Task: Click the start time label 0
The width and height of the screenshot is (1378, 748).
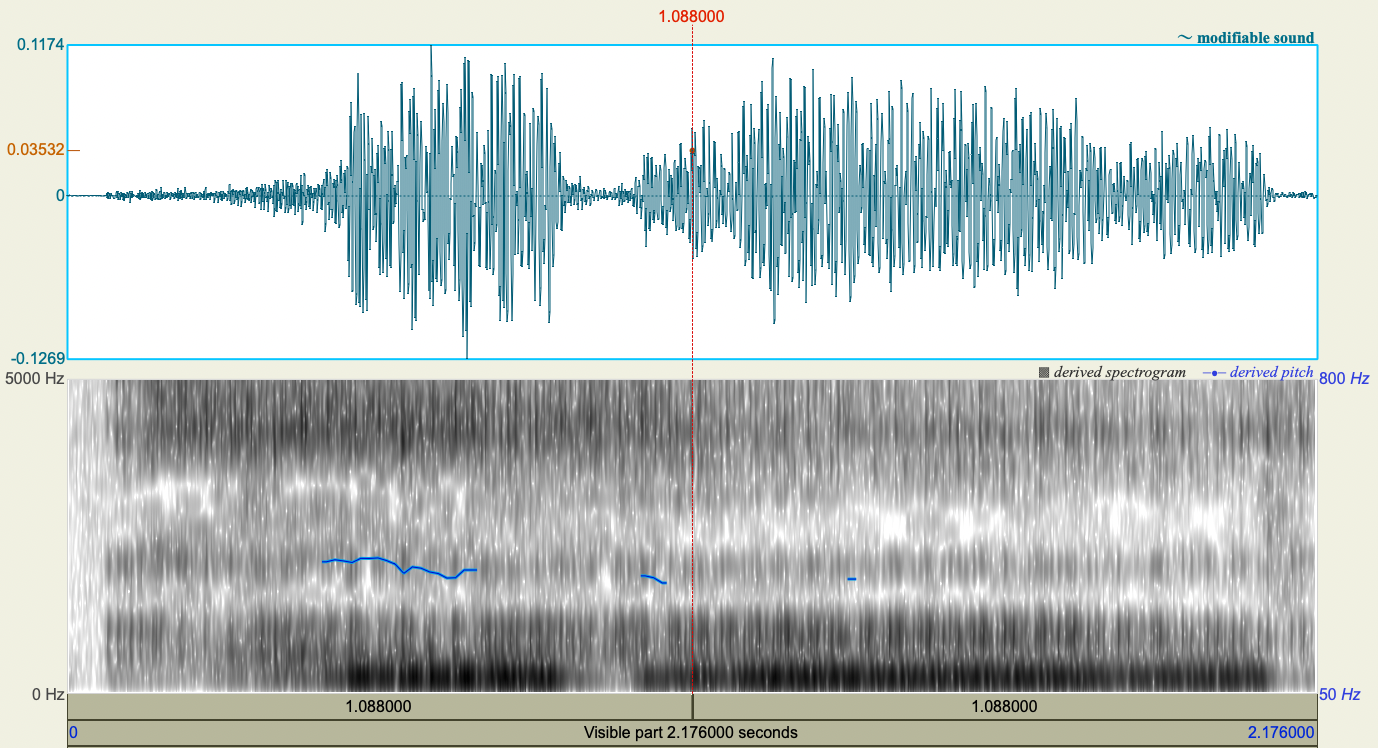Action: pyautogui.click(x=71, y=731)
